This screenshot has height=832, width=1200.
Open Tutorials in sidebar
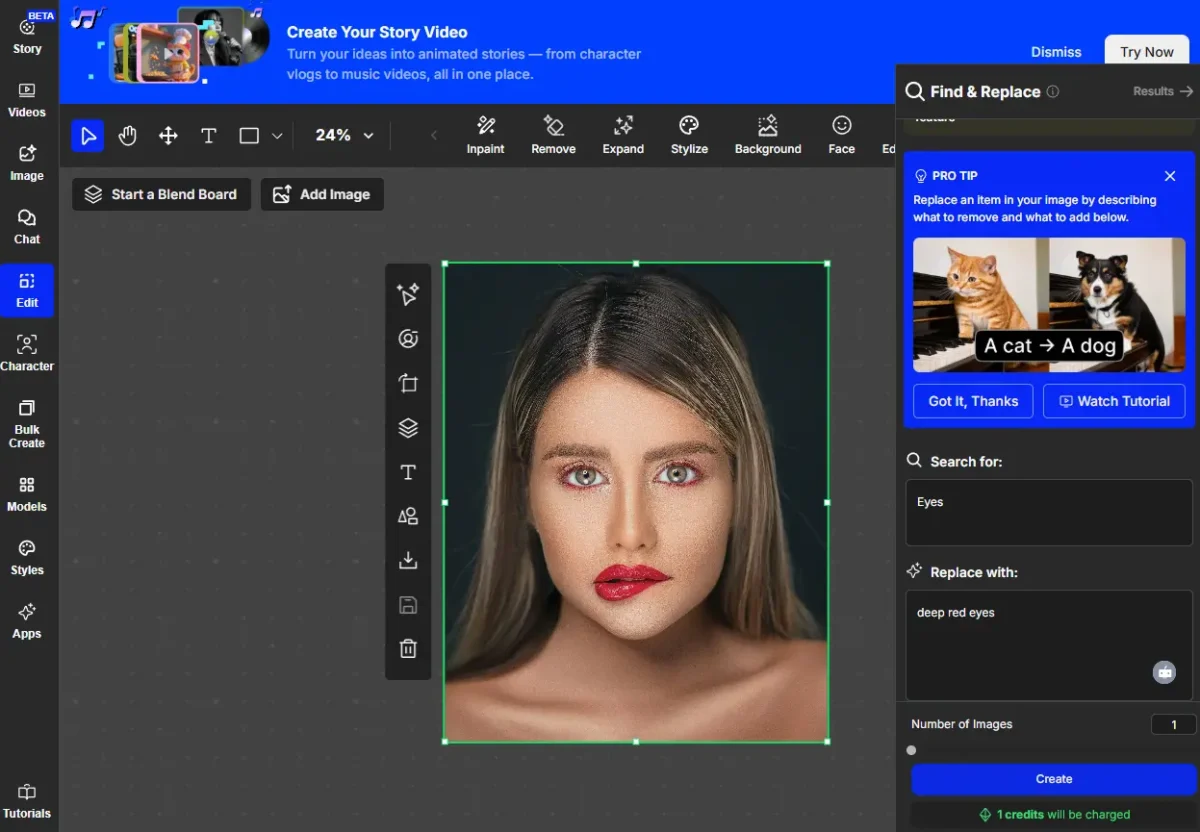click(27, 801)
